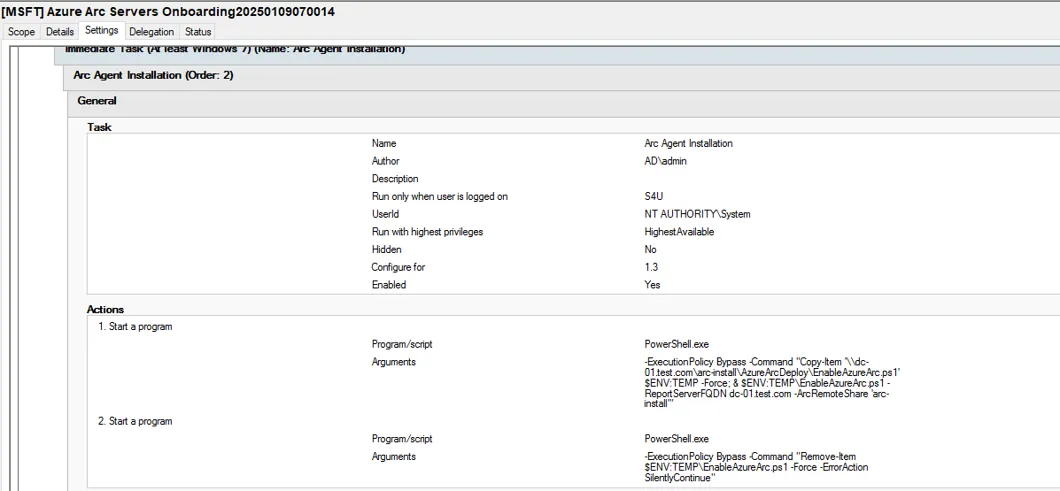This screenshot has height=491, width=1060.
Task: Click the S4U logon value
Action: pos(655,197)
